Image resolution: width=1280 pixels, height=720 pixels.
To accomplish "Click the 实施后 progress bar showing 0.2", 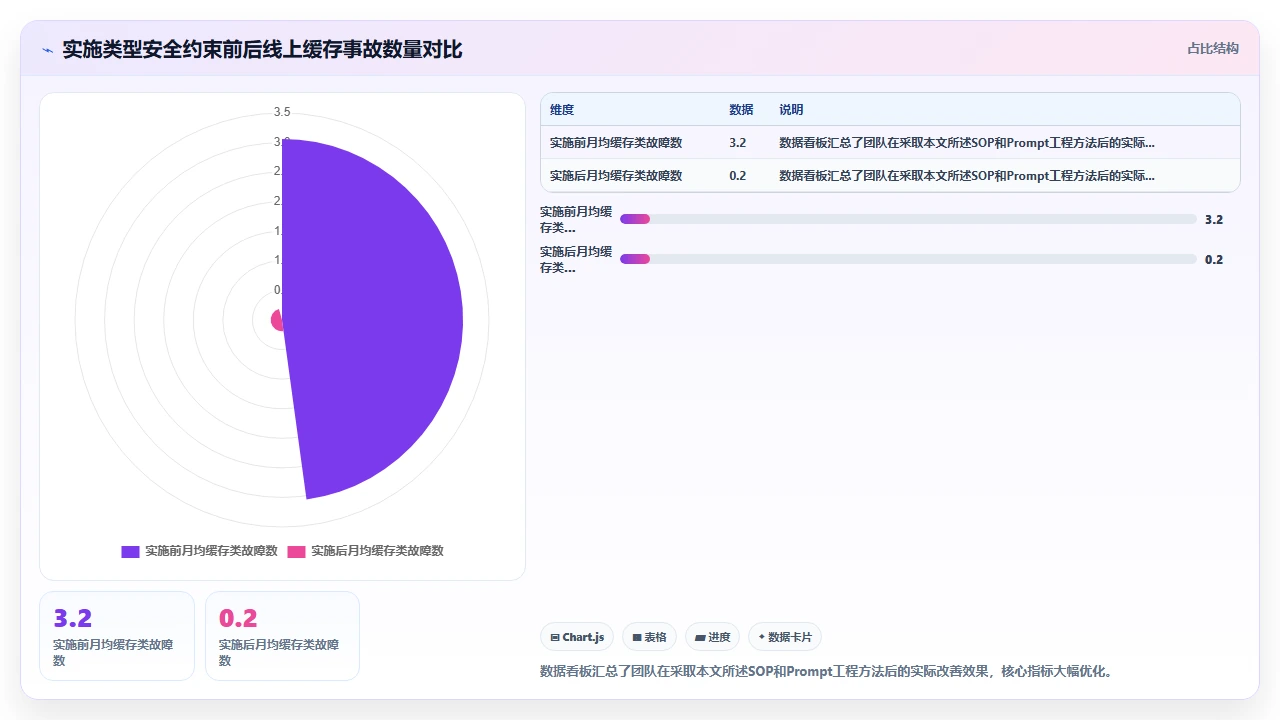I will tap(908, 259).
